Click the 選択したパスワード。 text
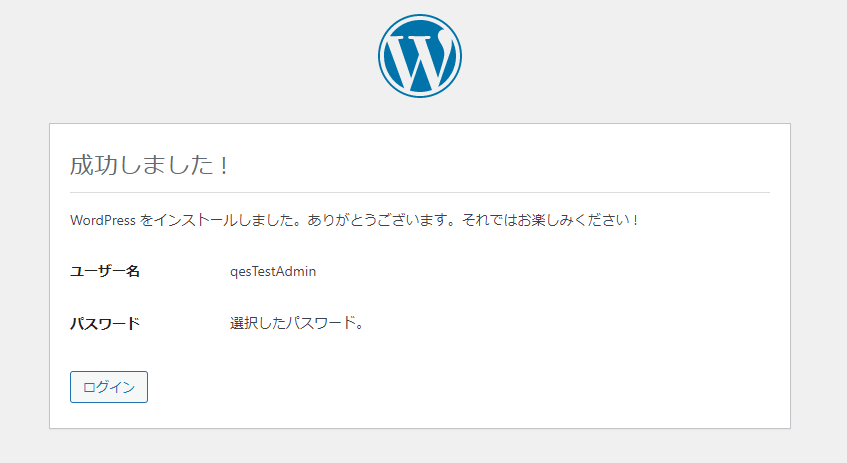847x463 pixels. tap(295, 324)
